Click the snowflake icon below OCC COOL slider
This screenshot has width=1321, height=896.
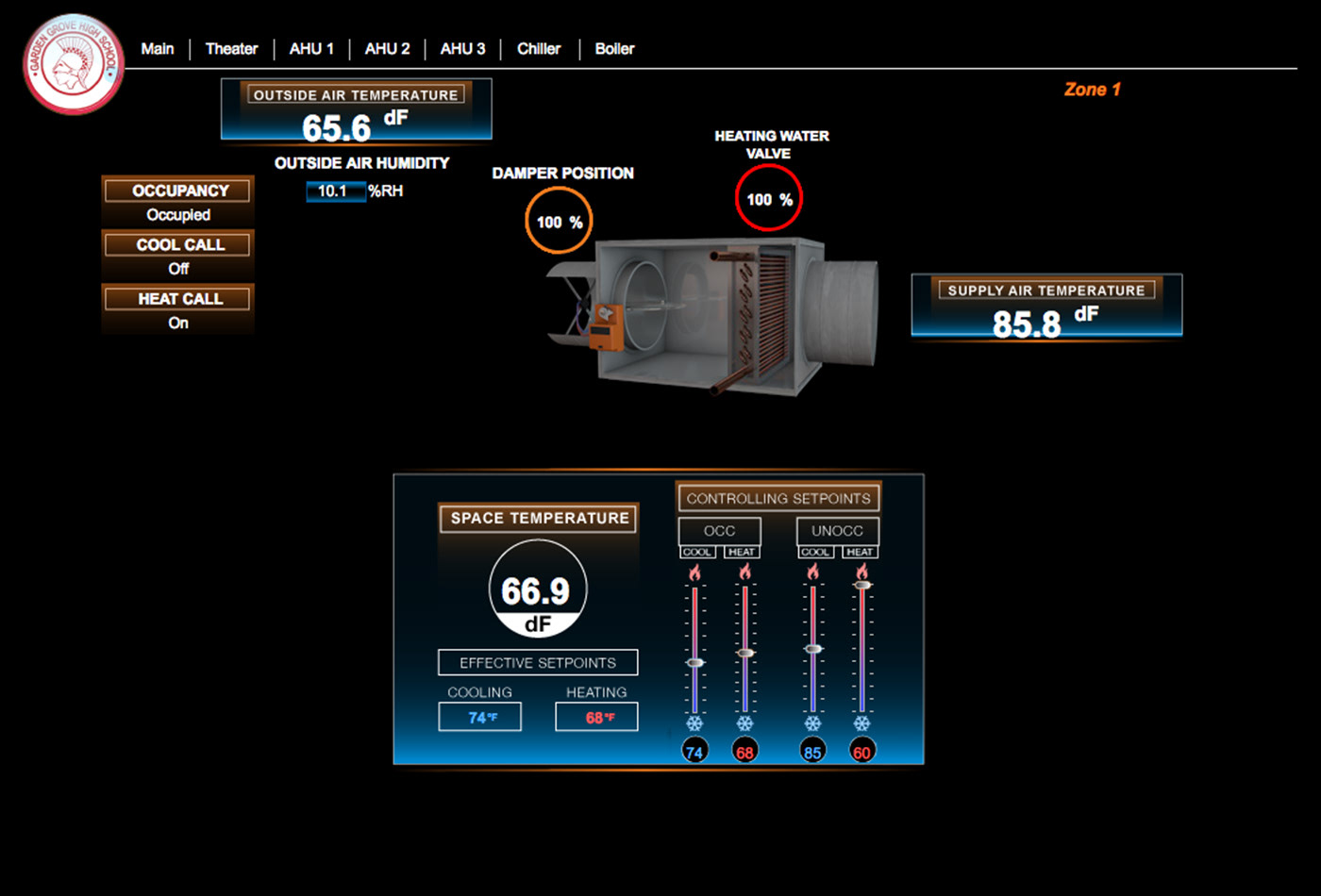click(x=695, y=723)
